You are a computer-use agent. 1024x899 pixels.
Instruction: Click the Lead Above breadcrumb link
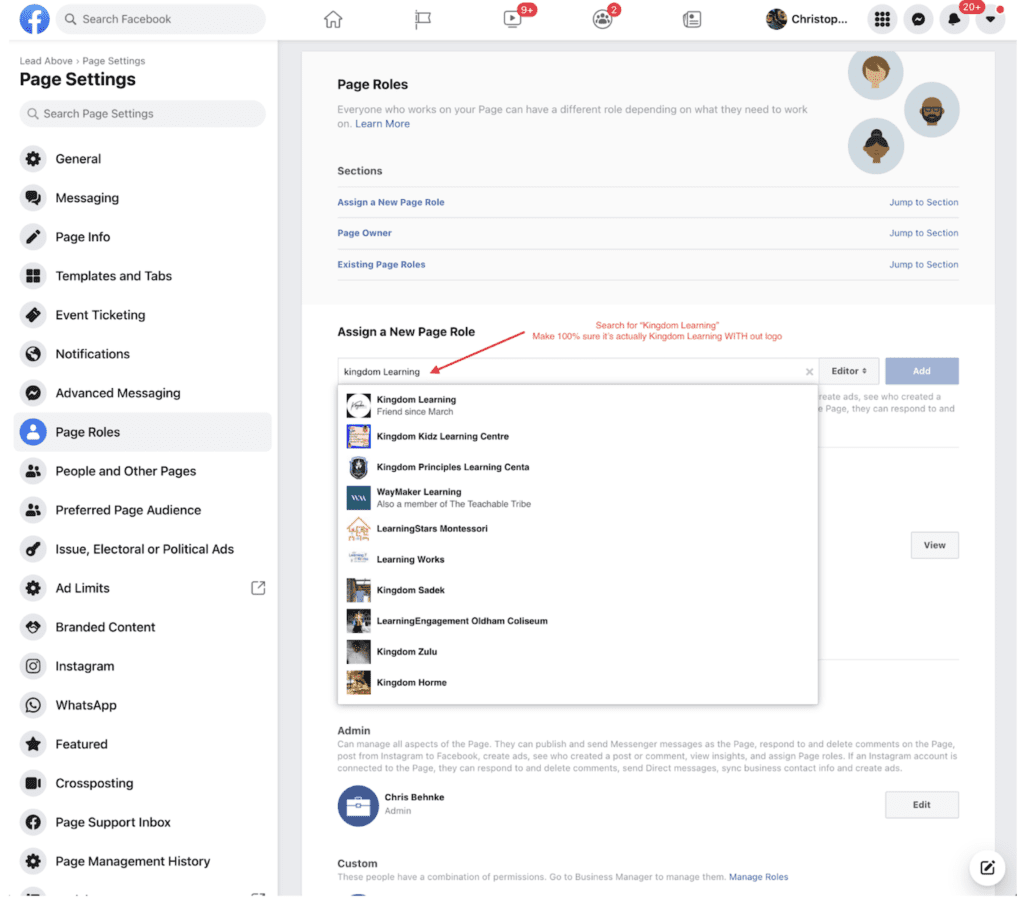point(46,61)
